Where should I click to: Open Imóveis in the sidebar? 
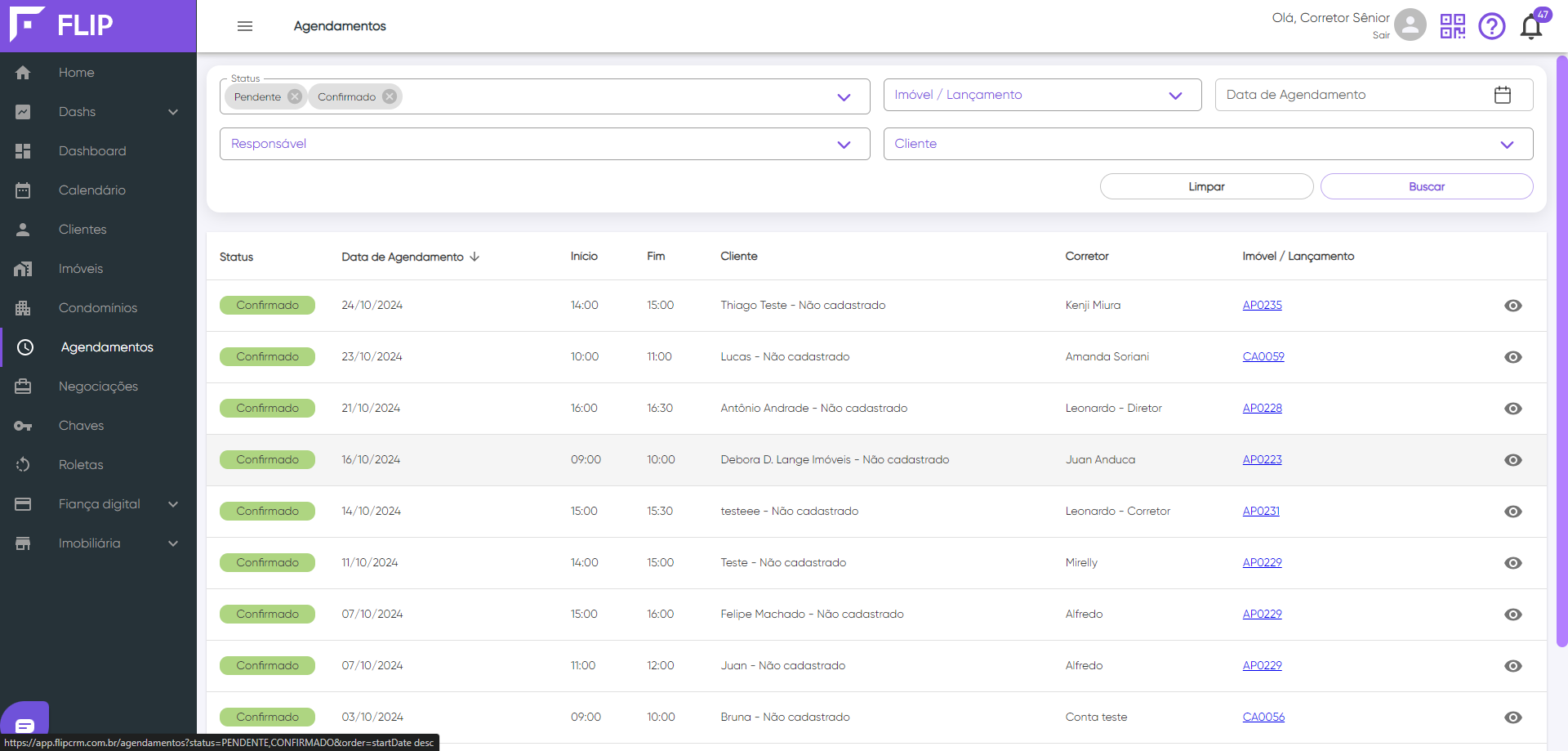coord(98,269)
